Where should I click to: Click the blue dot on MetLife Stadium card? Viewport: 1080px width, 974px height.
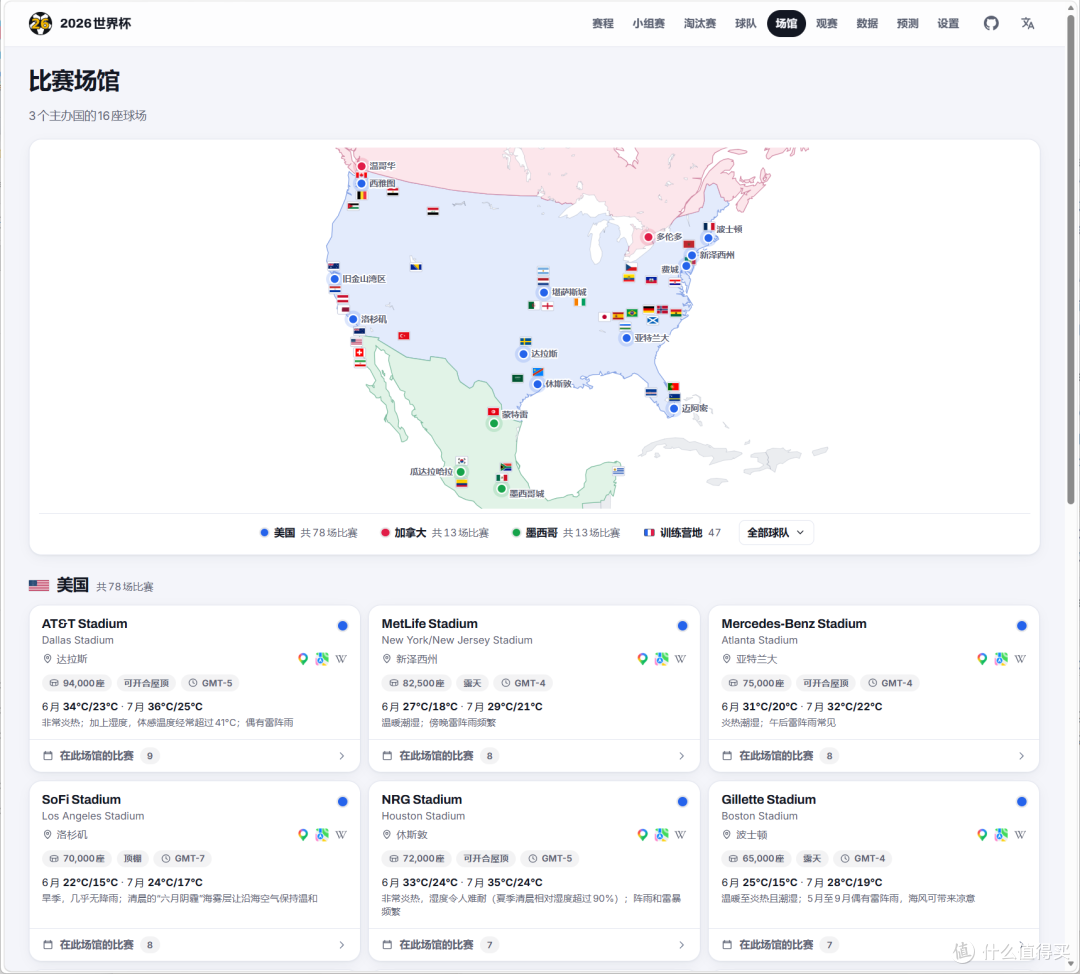tap(682, 626)
